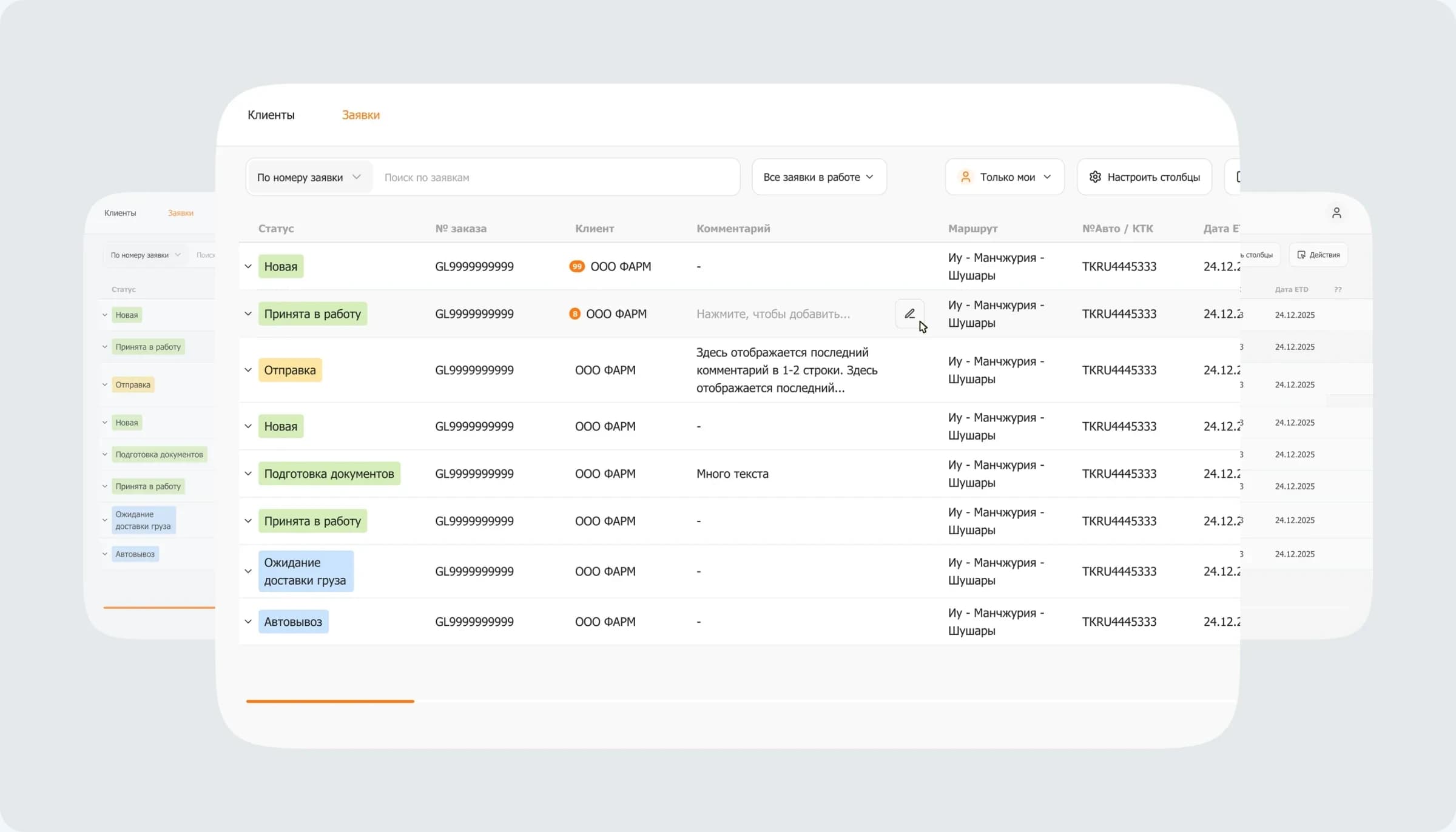
Task: Click the Комментарий column header
Action: point(733,229)
